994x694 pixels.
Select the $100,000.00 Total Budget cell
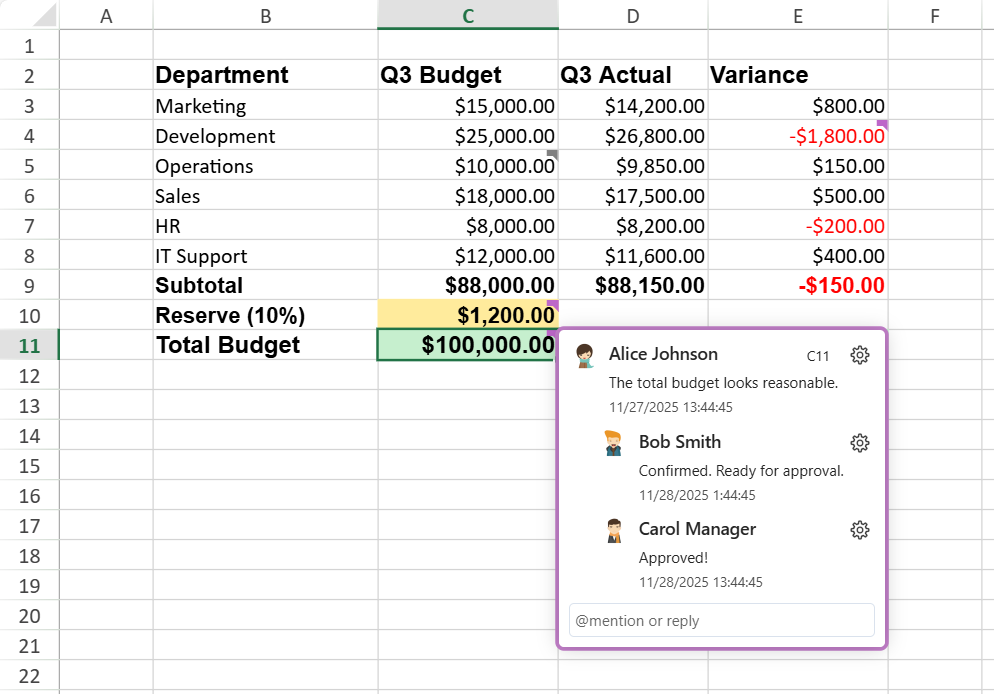[x=467, y=345]
